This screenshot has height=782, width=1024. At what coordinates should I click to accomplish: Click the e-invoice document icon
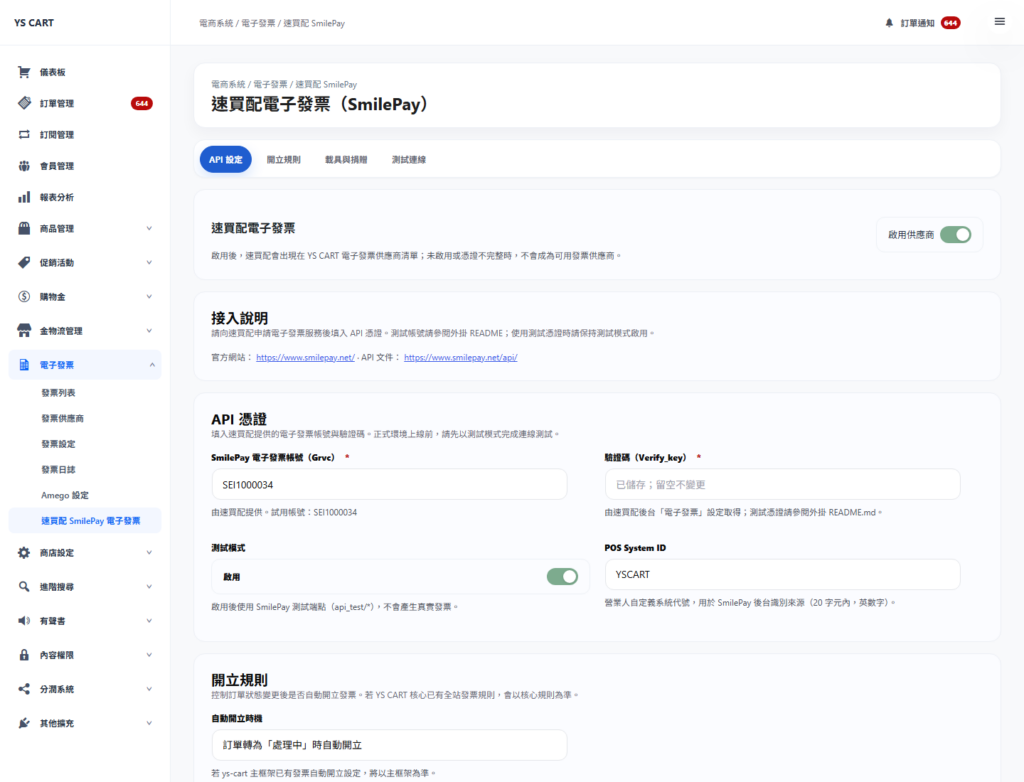[24, 365]
